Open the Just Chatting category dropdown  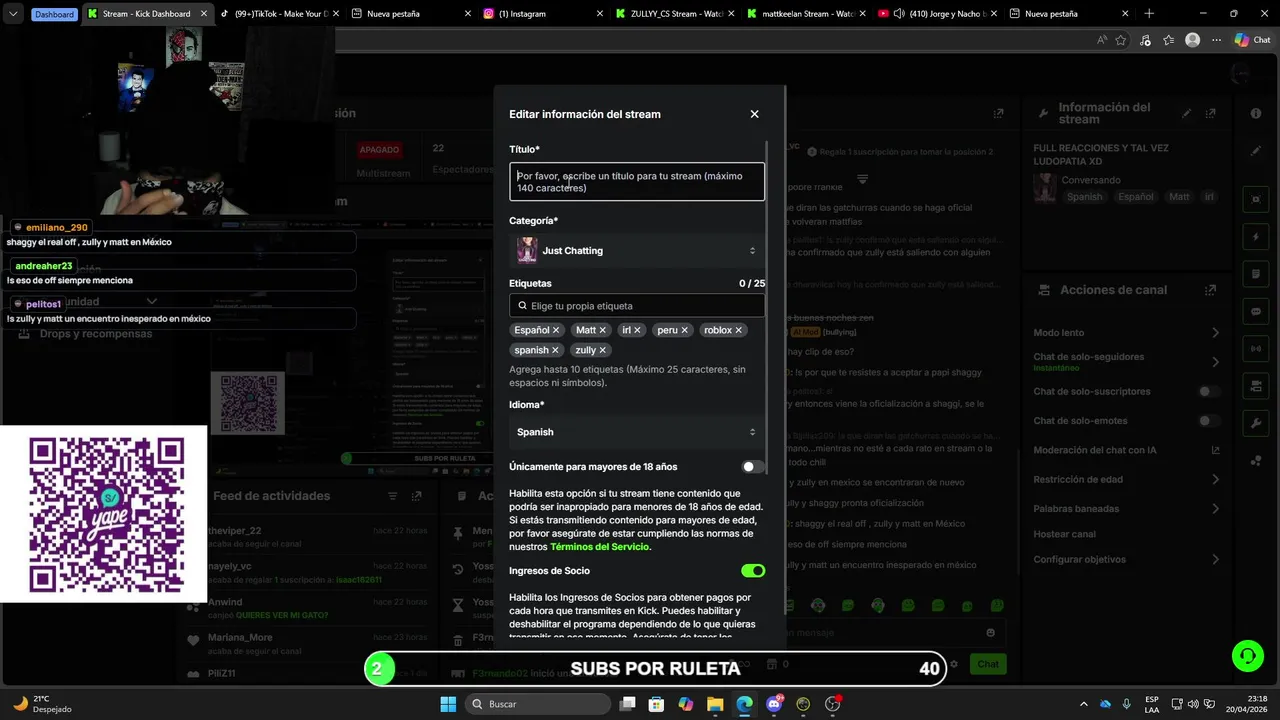[637, 251]
